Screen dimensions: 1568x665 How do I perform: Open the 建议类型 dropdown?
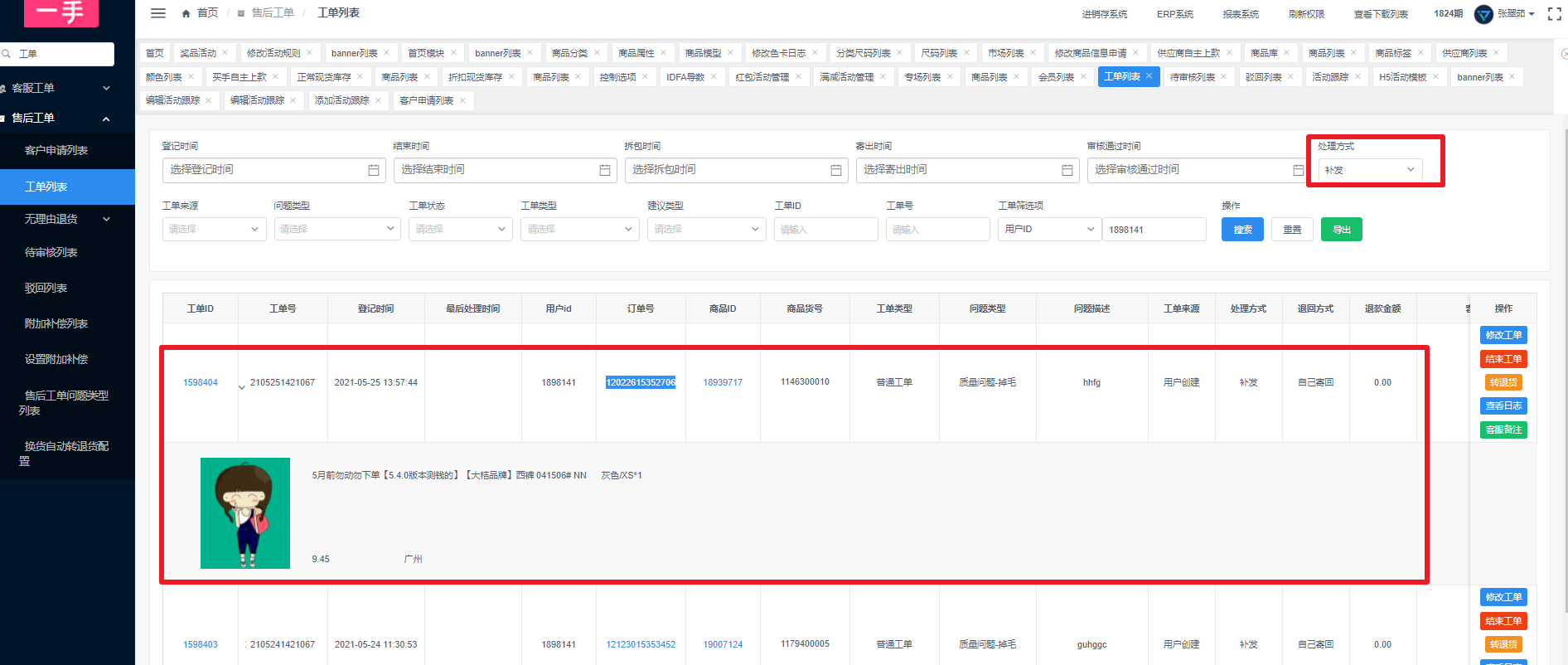pyautogui.click(x=706, y=230)
